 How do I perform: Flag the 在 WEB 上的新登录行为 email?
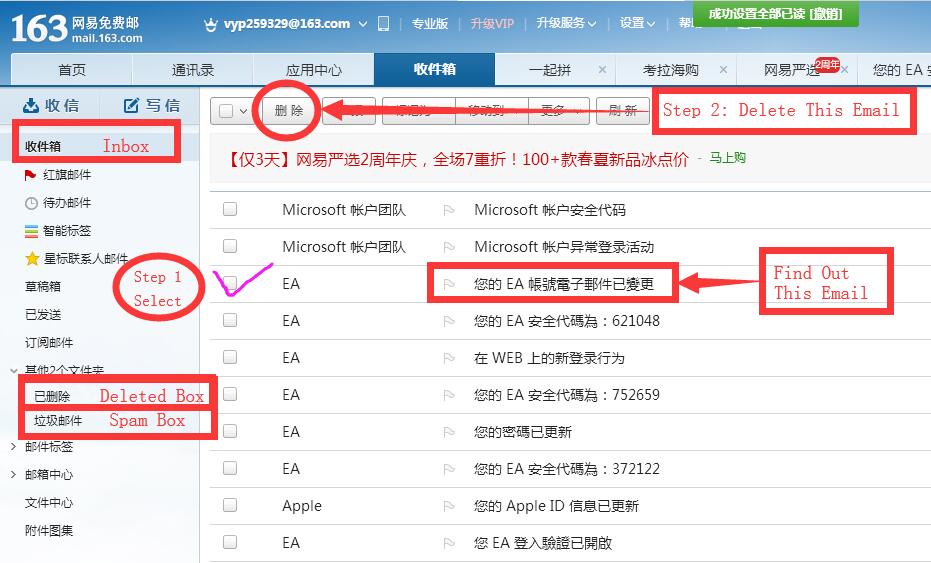[449, 358]
